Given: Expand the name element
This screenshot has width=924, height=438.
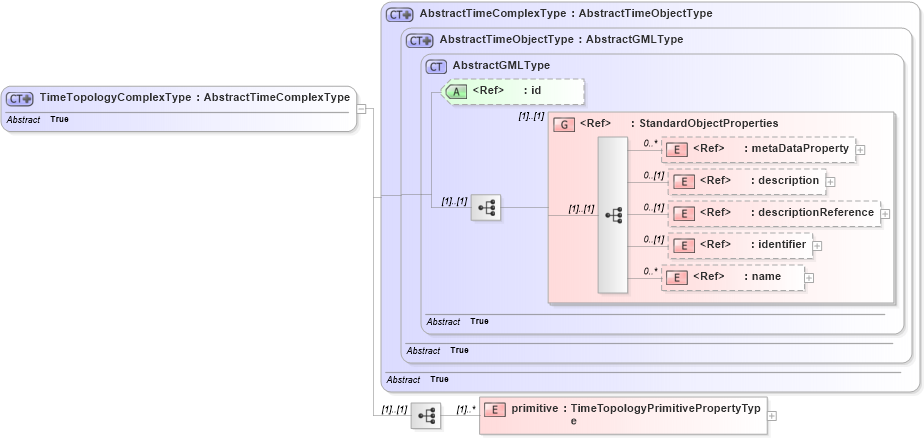Looking at the screenshot, I should (x=809, y=278).
